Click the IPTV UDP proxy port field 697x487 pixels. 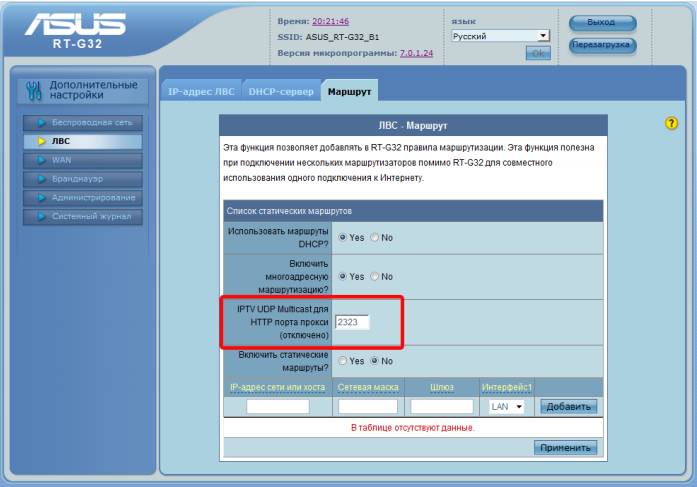(x=352, y=323)
